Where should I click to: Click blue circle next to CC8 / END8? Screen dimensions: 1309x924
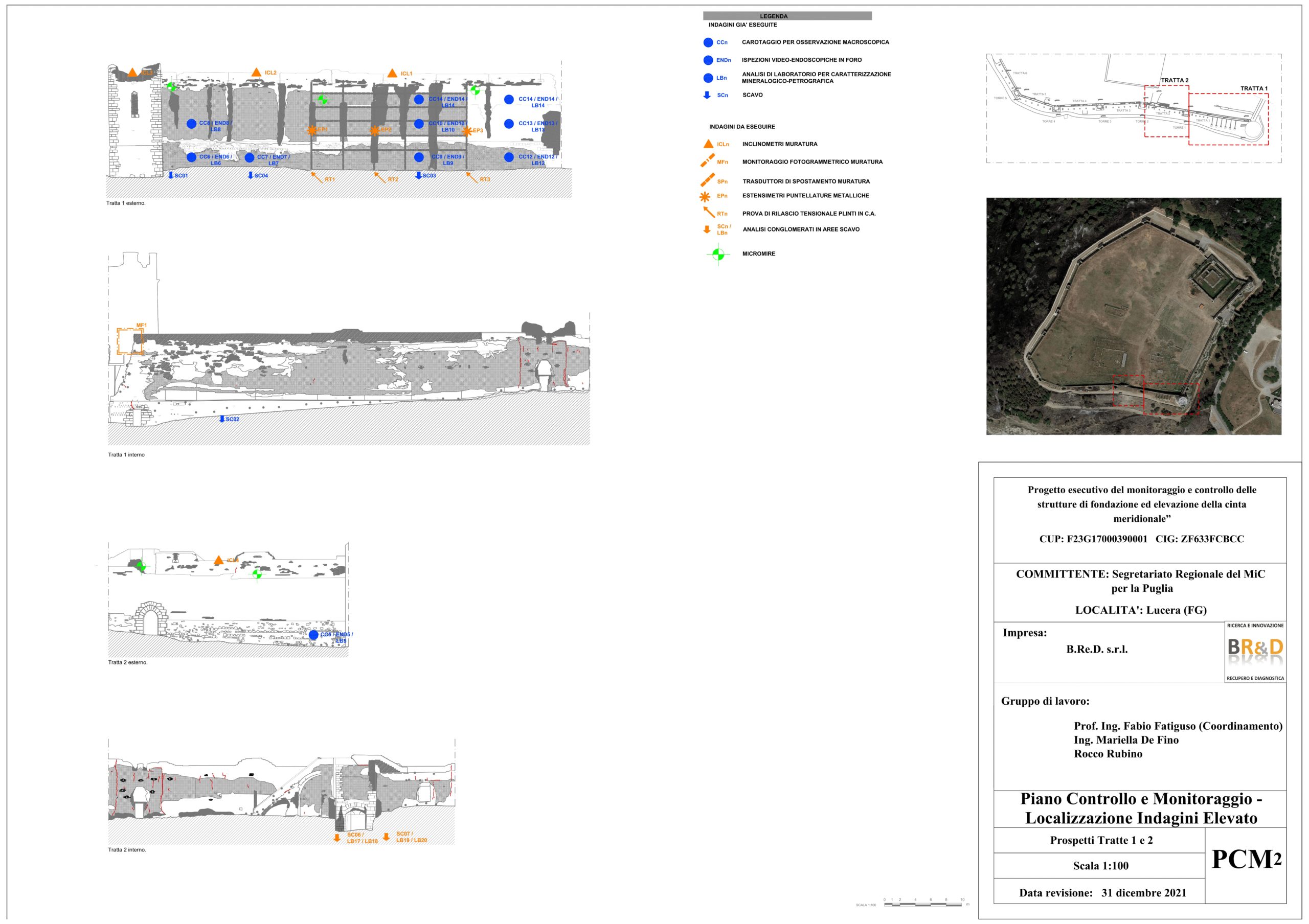click(x=192, y=124)
